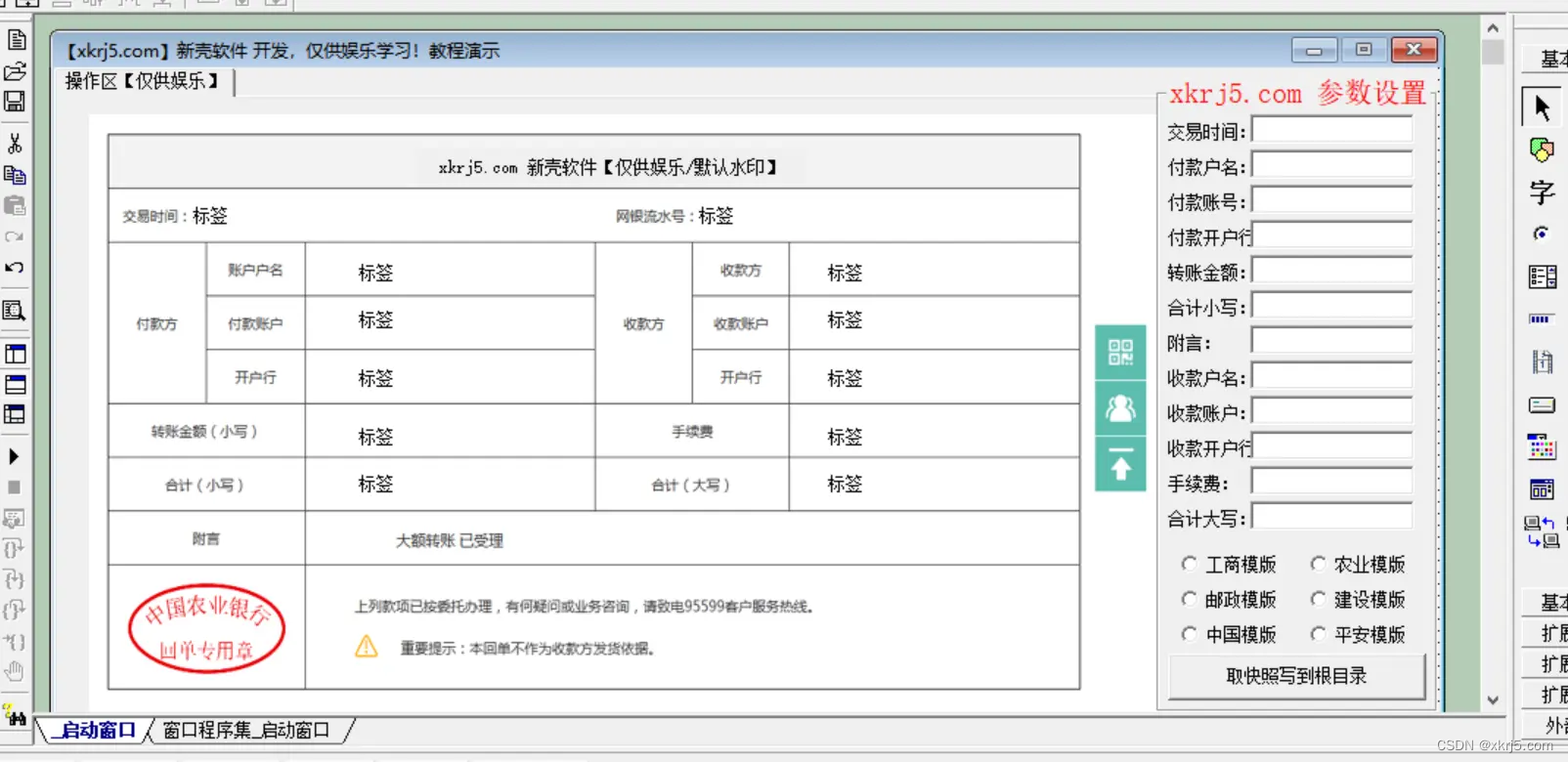The width and height of the screenshot is (1568, 762).
Task: Click in the 手续费 input field
Action: pos(1331,483)
